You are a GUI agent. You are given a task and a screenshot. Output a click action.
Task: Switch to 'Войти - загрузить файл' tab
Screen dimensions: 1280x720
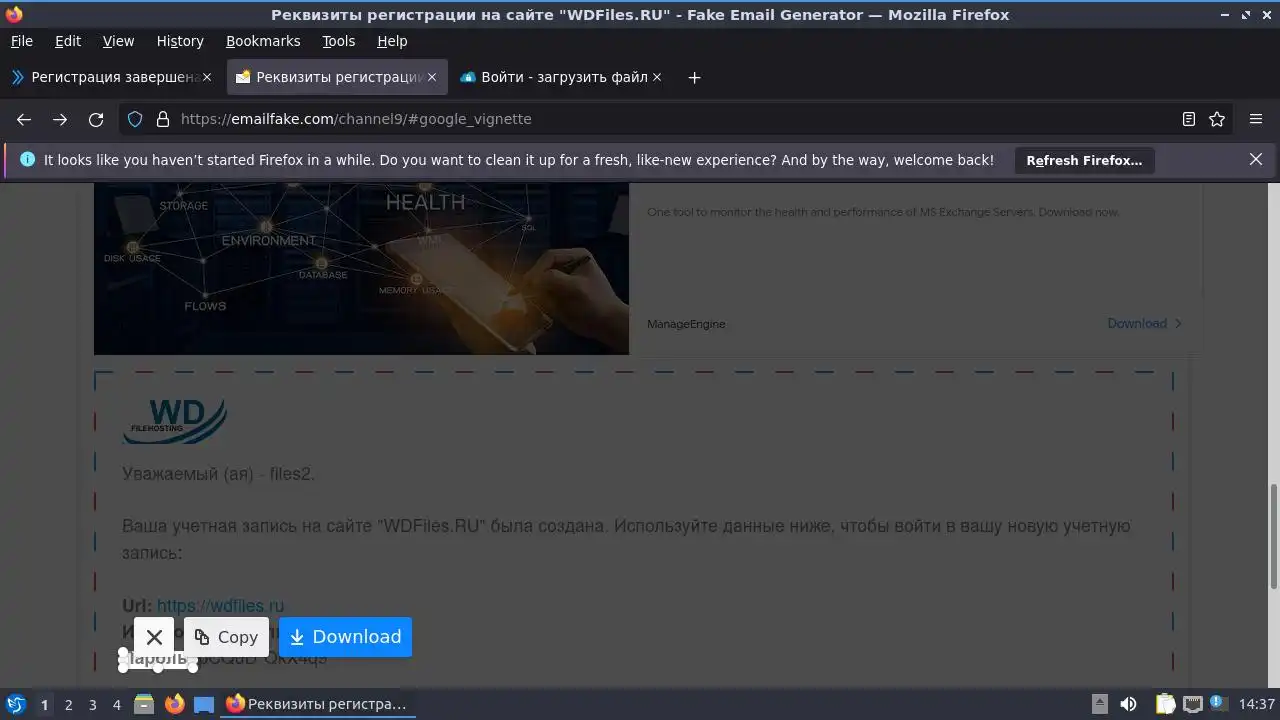(x=562, y=77)
